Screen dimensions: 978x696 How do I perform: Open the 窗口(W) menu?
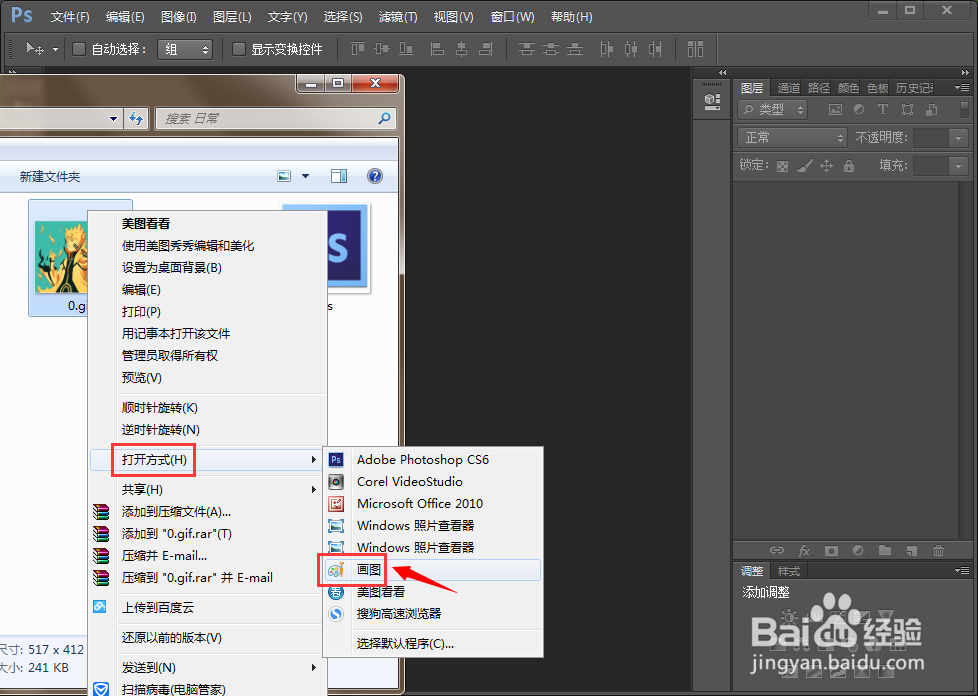click(x=513, y=17)
